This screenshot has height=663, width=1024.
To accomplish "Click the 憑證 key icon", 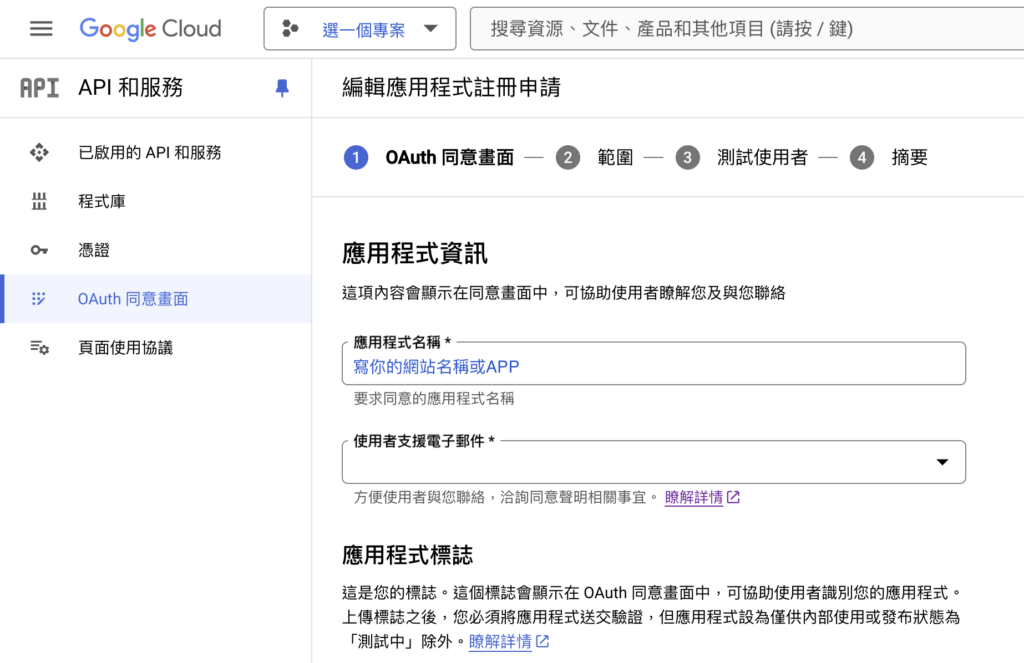I will 39,251.
